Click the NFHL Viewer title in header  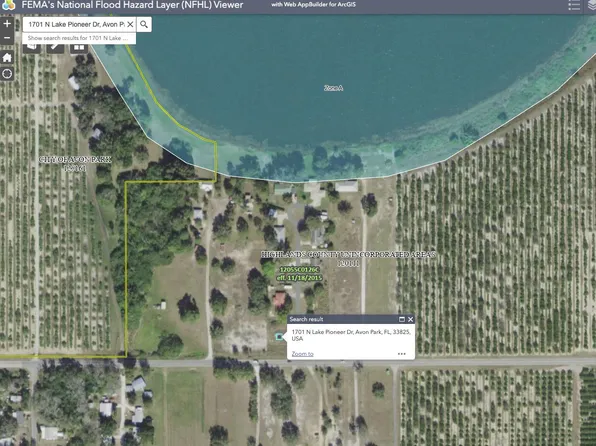[x=132, y=5]
